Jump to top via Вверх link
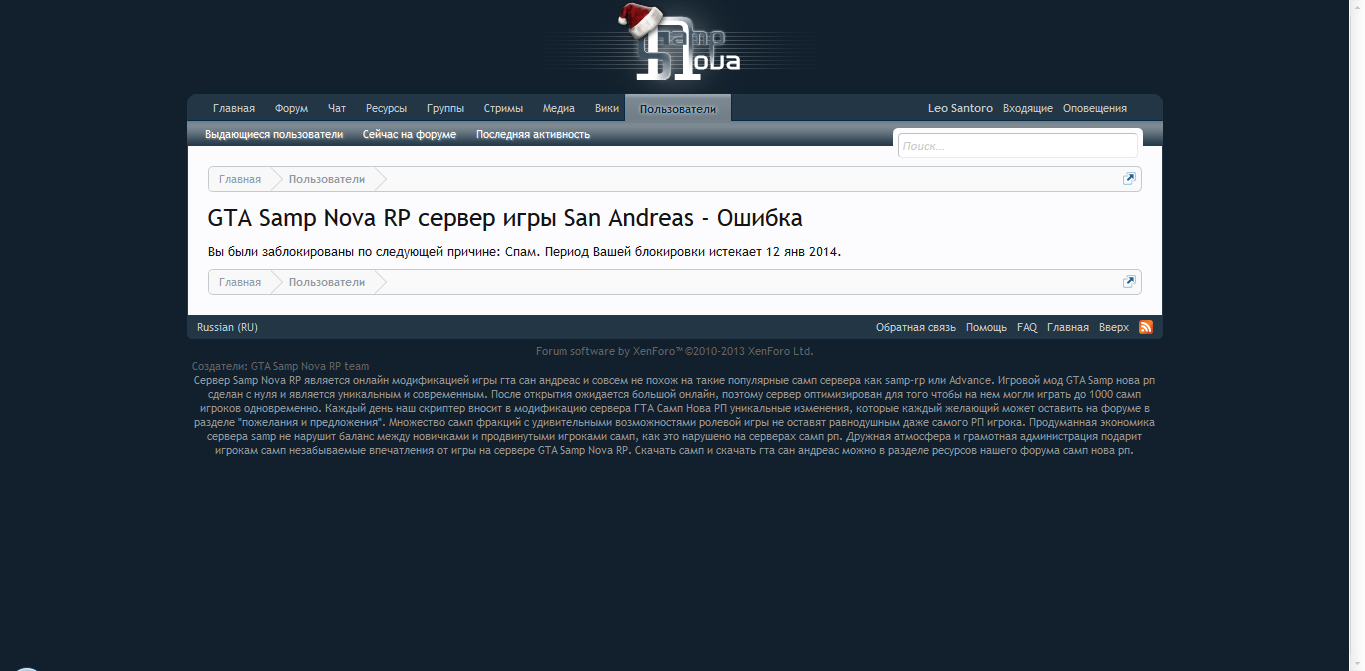Screen dimensions: 1365x671 click(x=1114, y=327)
